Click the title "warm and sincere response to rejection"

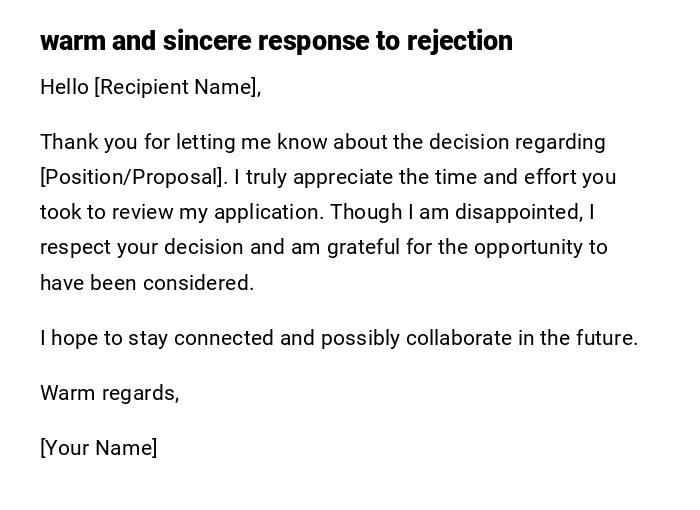[276, 41]
